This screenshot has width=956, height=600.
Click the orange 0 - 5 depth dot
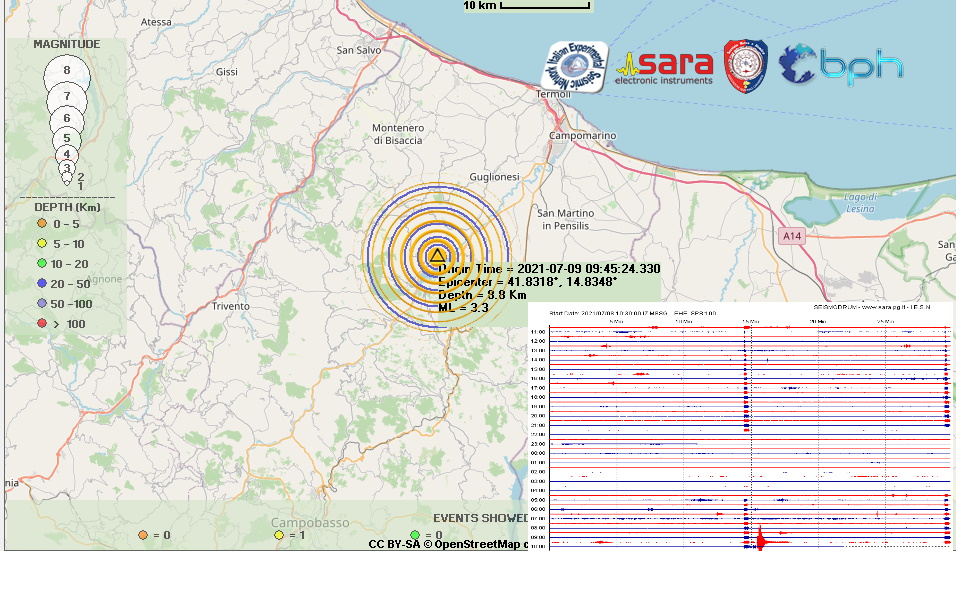pyautogui.click(x=42, y=224)
